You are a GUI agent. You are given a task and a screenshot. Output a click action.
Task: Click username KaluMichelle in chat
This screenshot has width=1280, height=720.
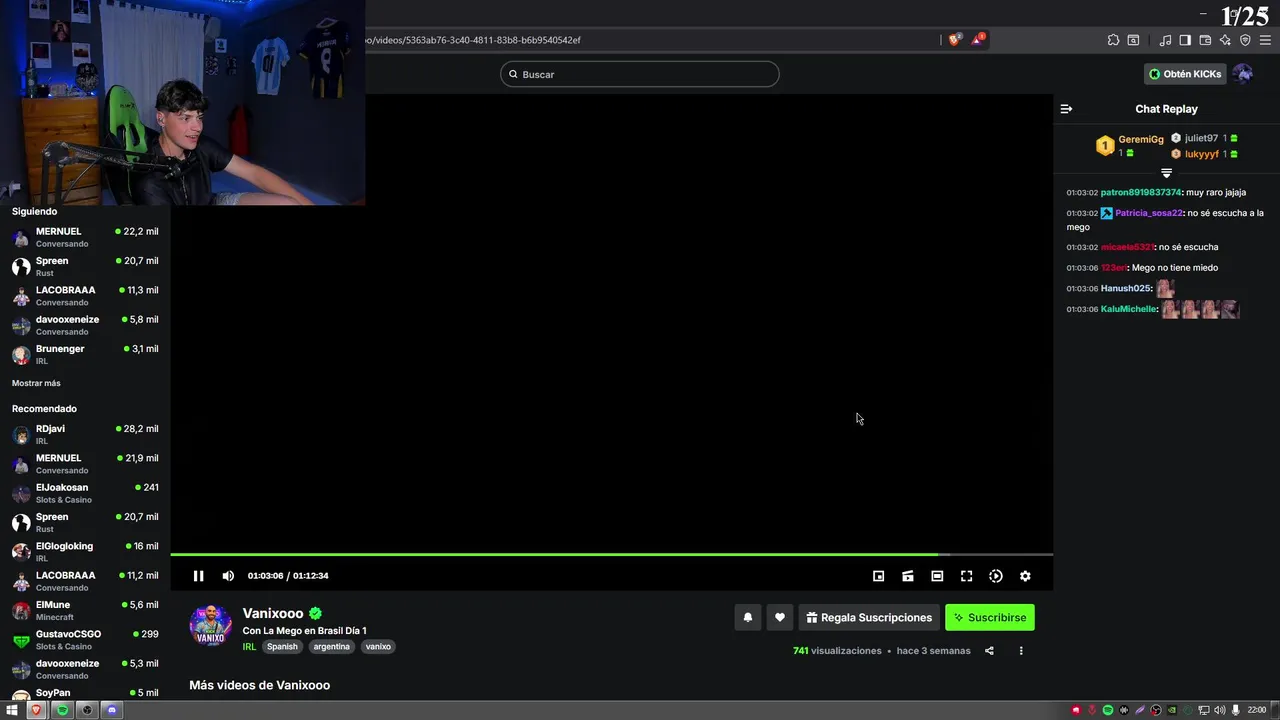[1129, 309]
